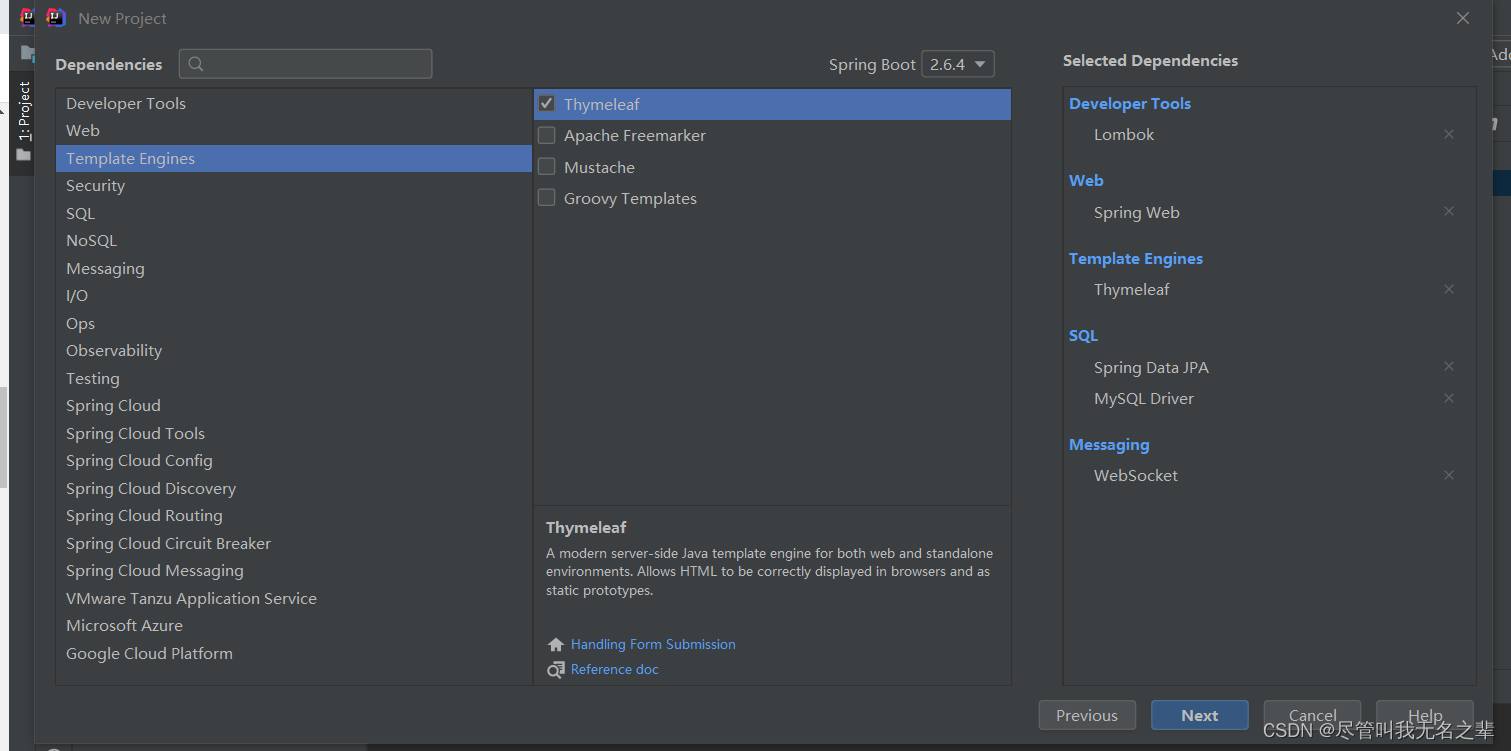1511x751 pixels.
Task: Select NoSQL category
Action: [294, 240]
